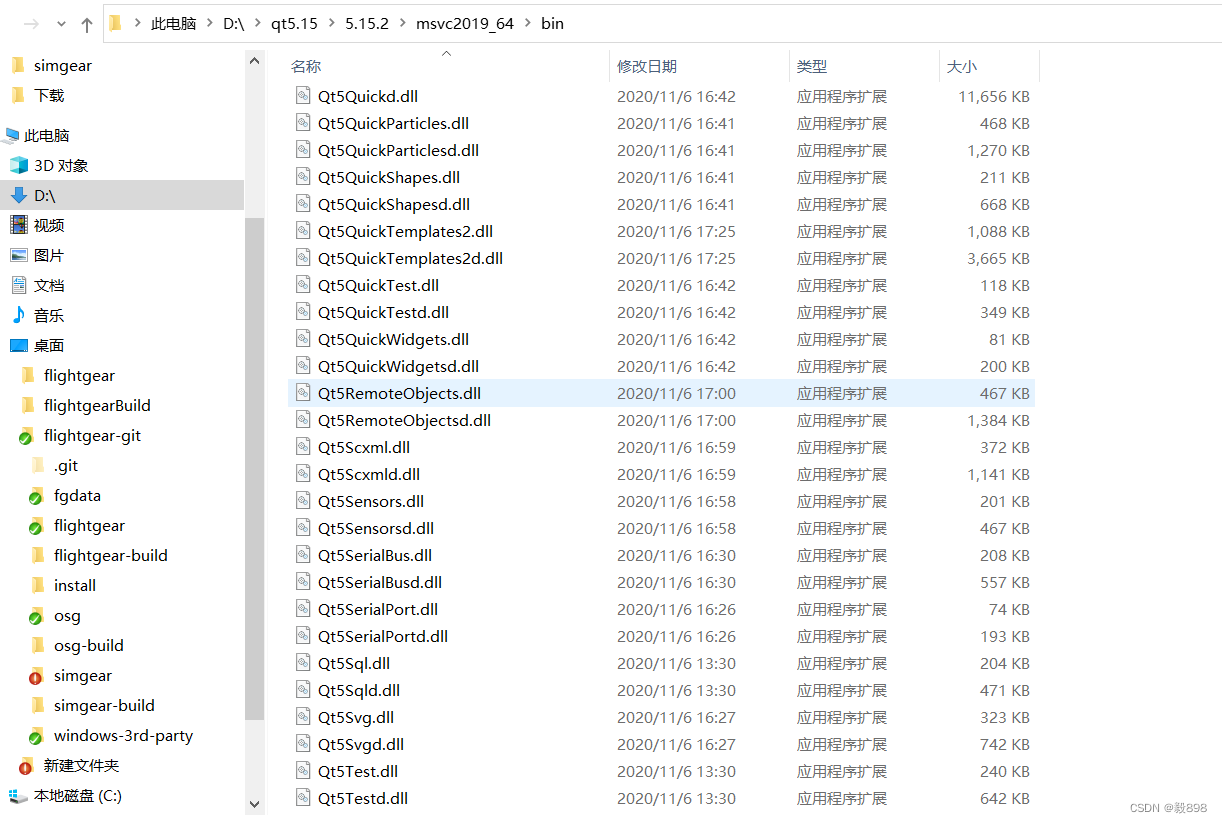Click the D:\ breadcrumb in address bar
Screen dimensions: 1222x823
[x=234, y=23]
